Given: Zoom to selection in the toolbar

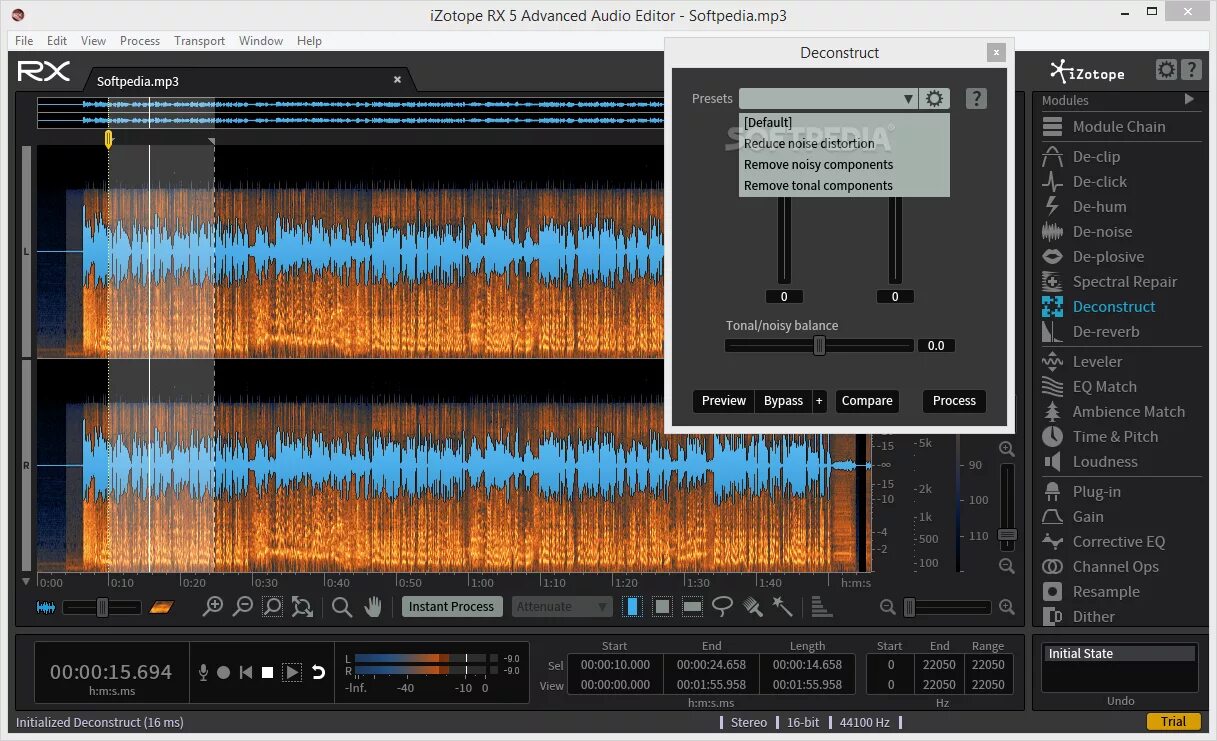Looking at the screenshot, I should point(272,606).
